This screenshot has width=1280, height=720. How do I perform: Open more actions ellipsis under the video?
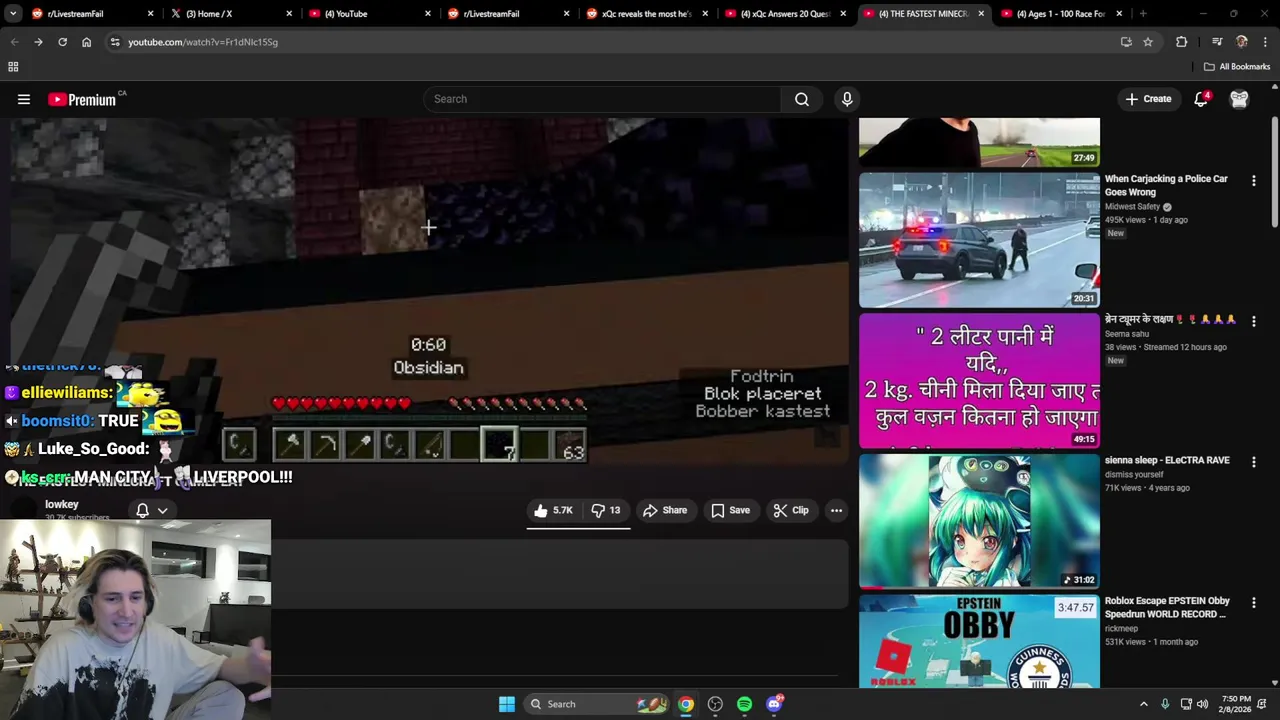pos(836,510)
